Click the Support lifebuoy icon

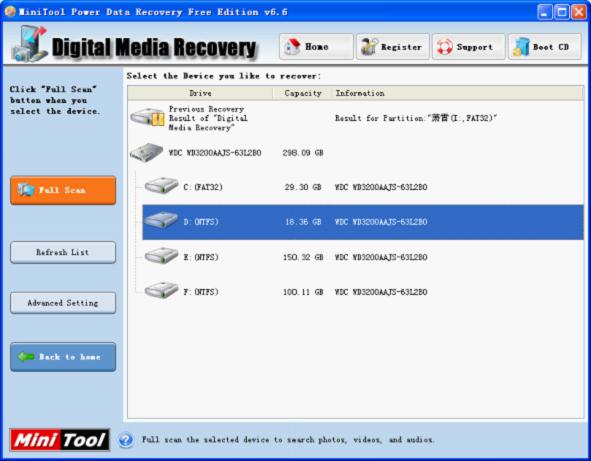pos(445,47)
